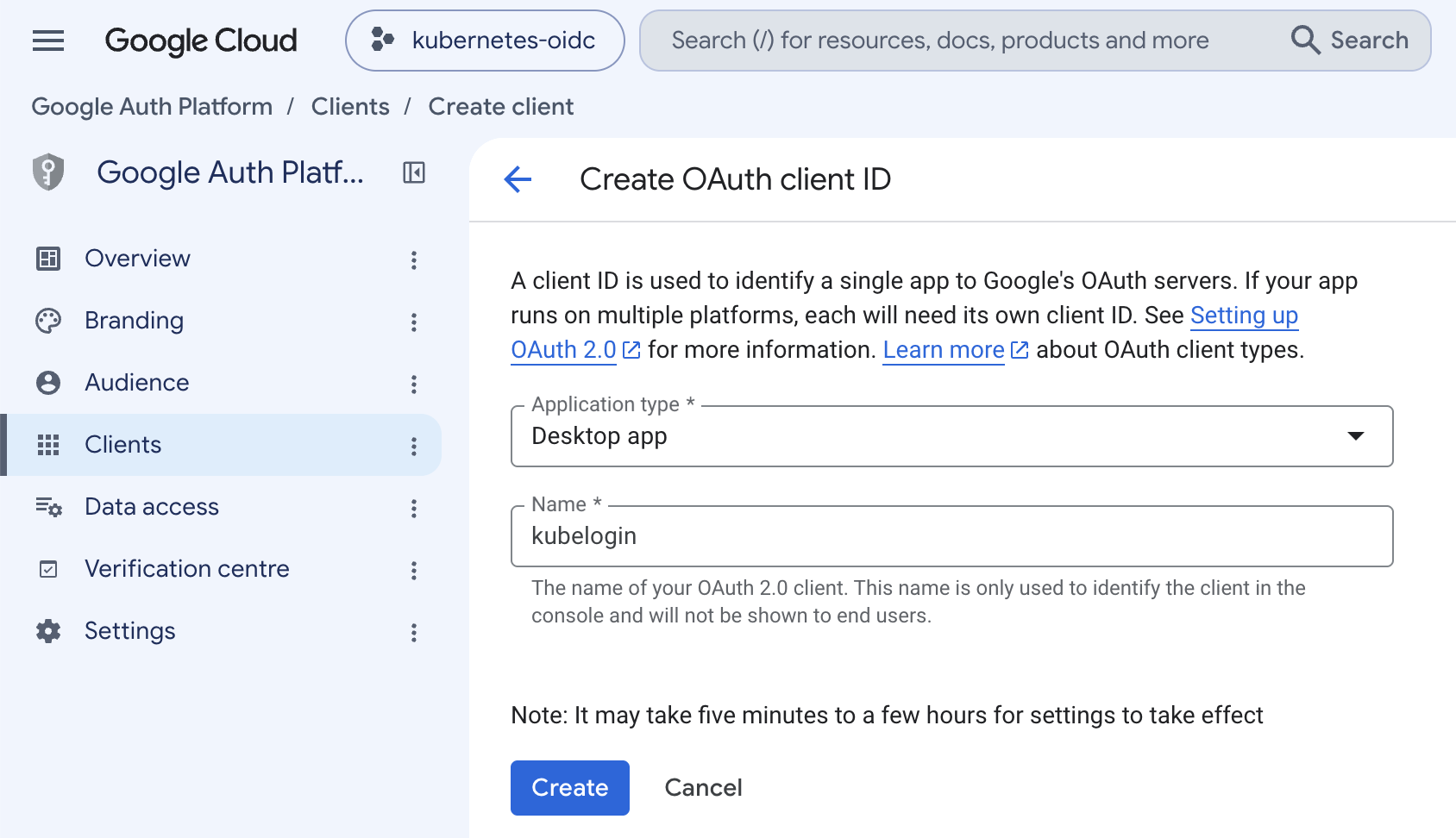Click the Verification centre checkbox icon

[x=48, y=569]
